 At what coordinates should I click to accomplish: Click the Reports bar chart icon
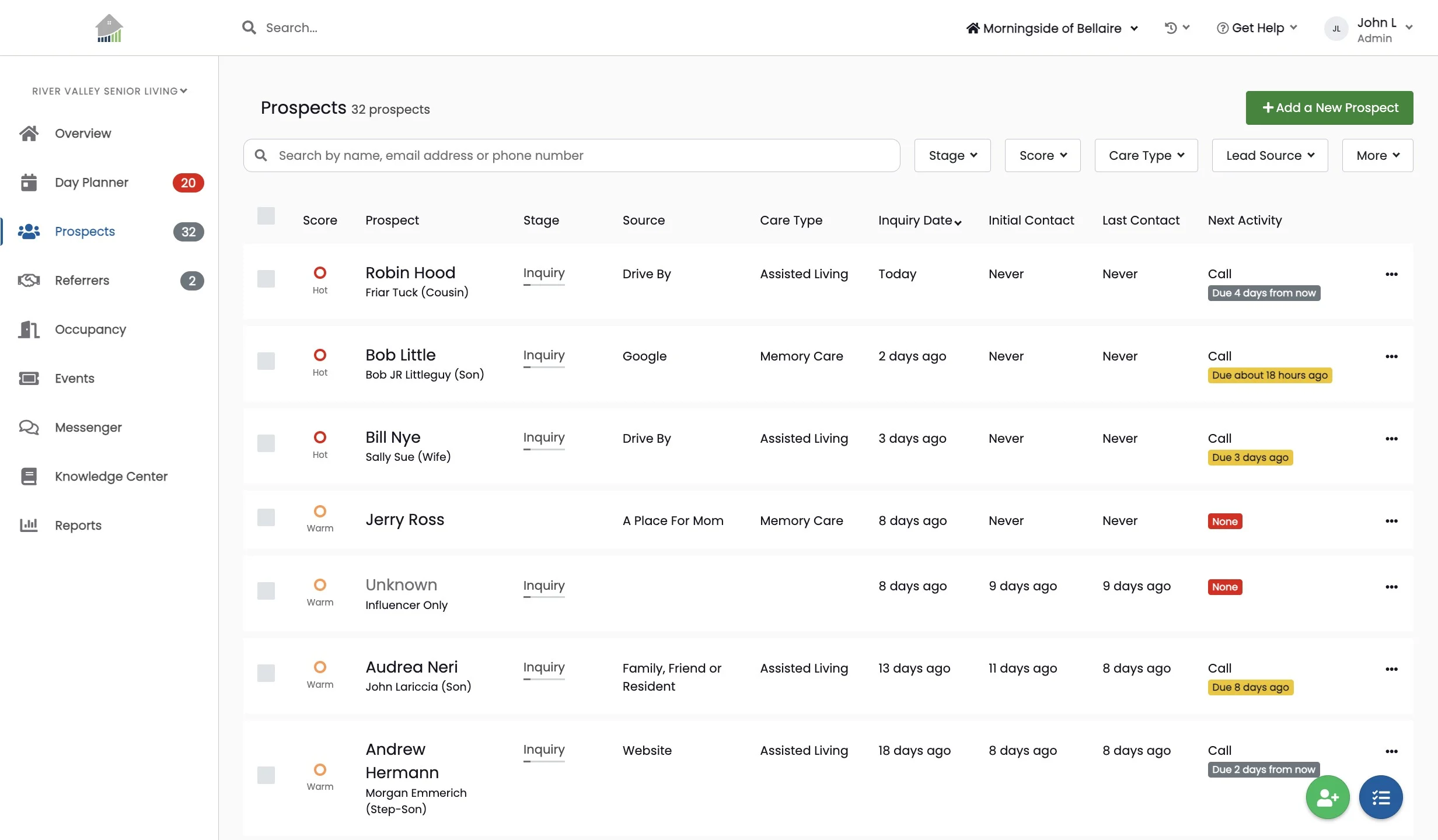[x=29, y=525]
